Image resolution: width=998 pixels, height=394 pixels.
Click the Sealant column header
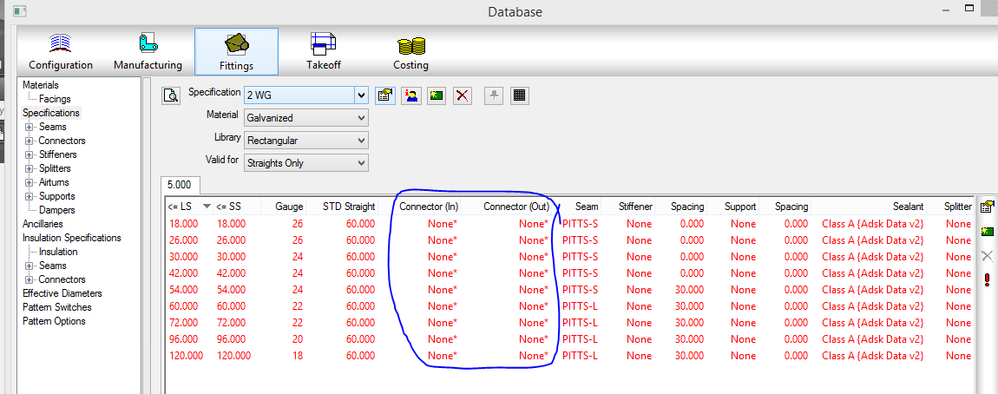(869, 206)
